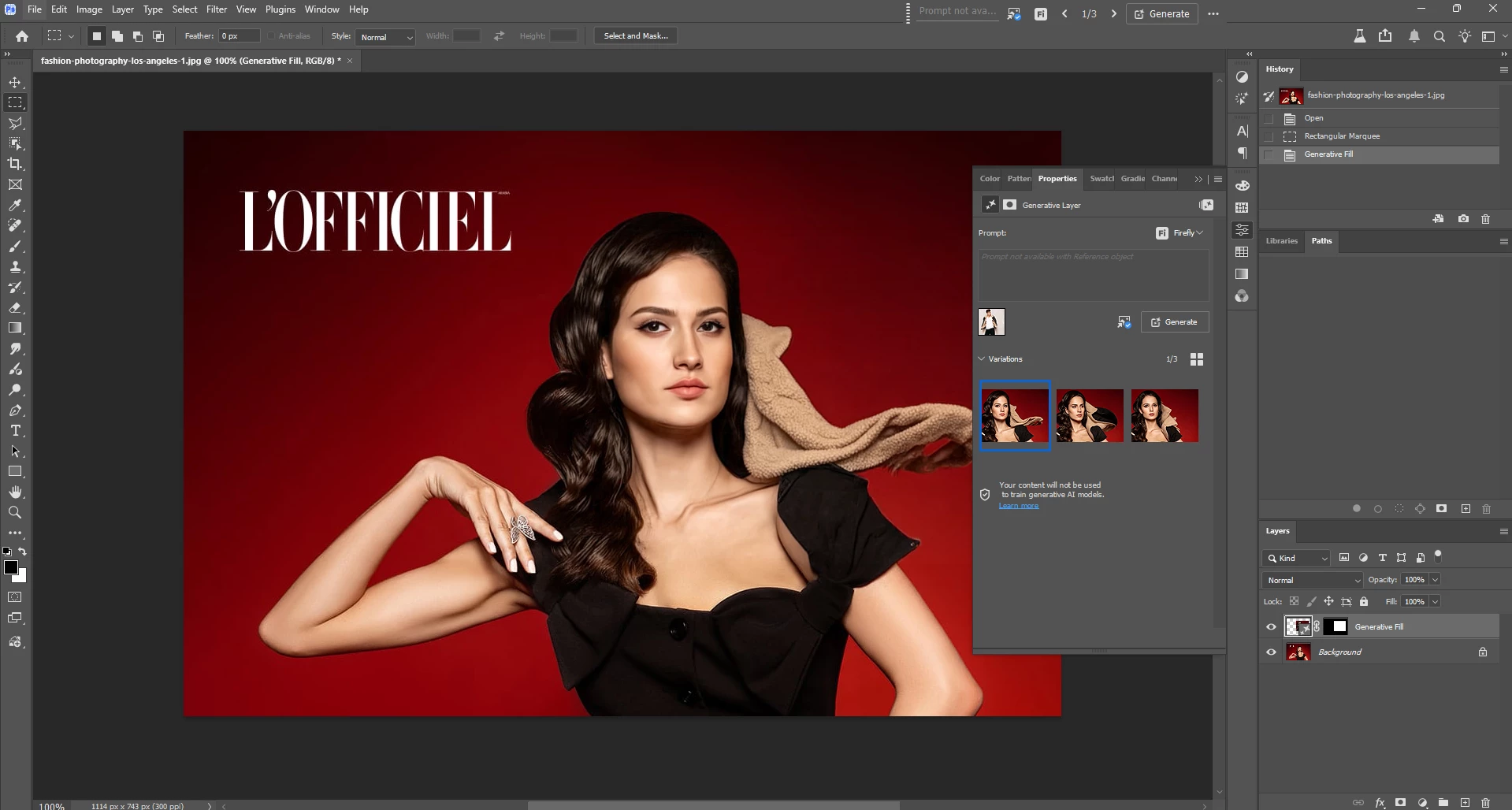Toggle the type layer filter in Layers
The image size is (1512, 810).
click(x=1382, y=558)
